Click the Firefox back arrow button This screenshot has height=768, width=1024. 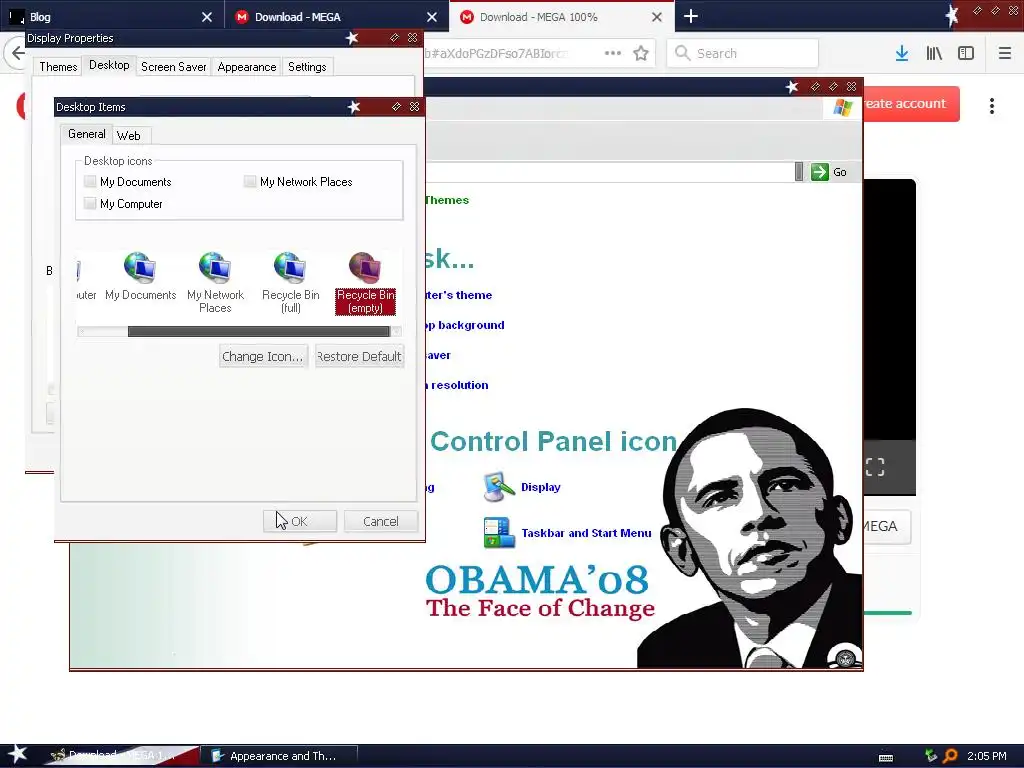click(17, 54)
